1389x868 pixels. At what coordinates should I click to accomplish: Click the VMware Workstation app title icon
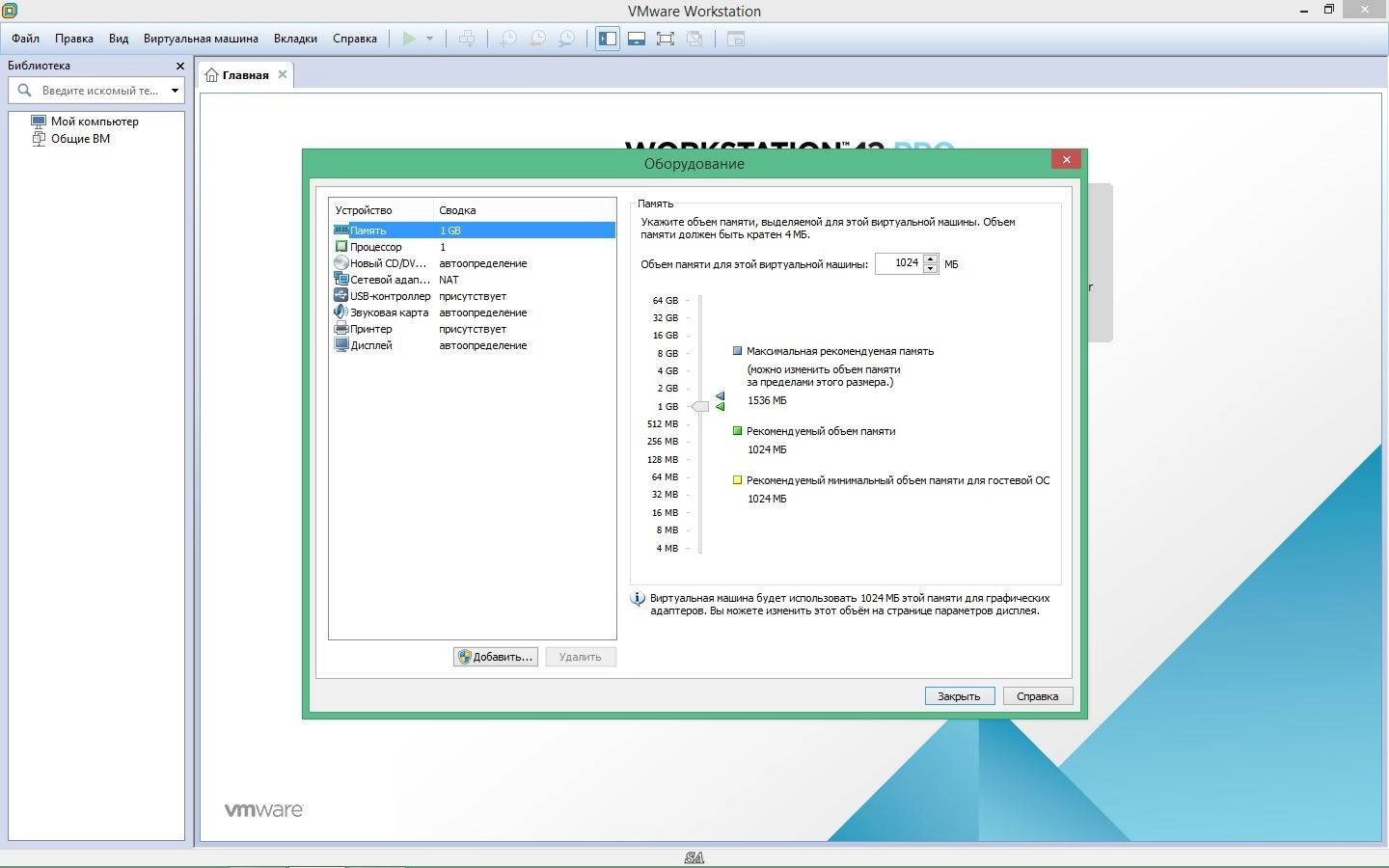(x=10, y=11)
